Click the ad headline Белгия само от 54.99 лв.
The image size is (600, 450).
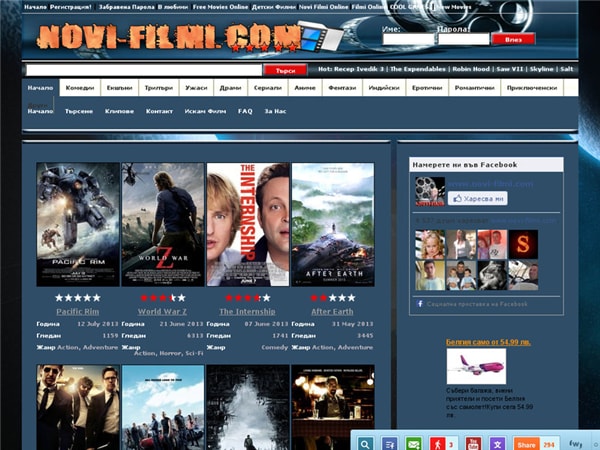[x=488, y=342]
